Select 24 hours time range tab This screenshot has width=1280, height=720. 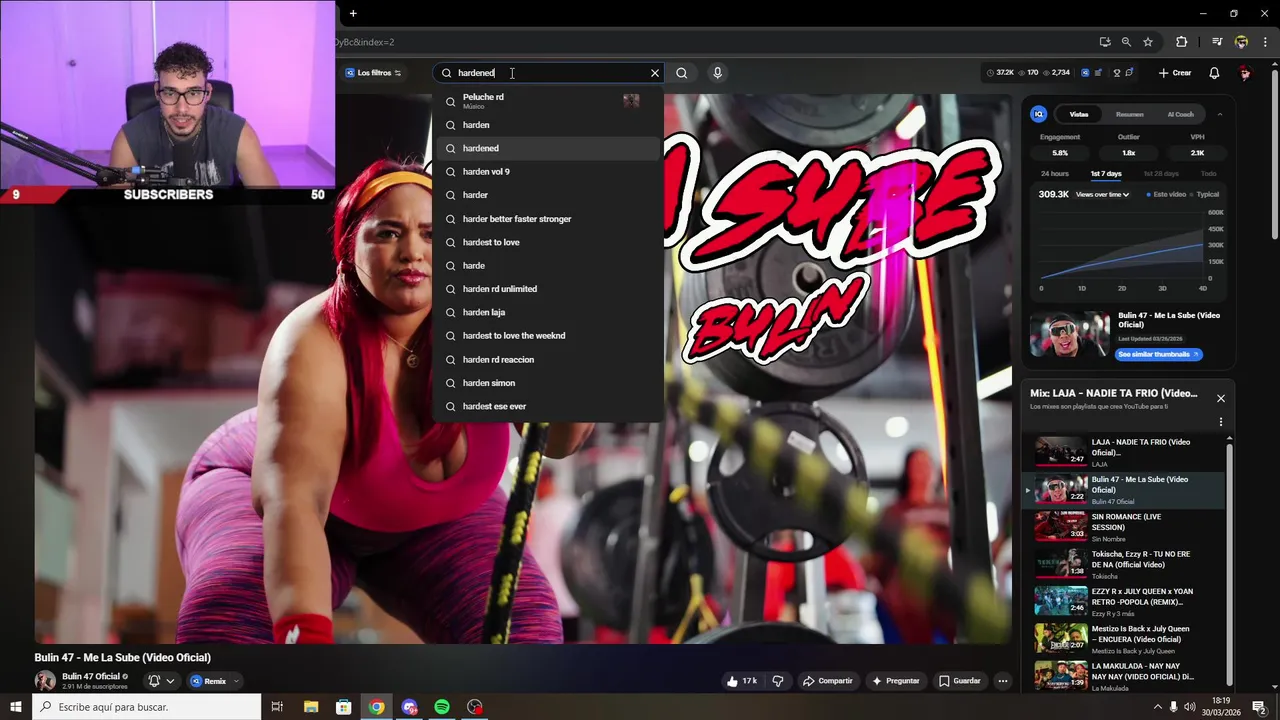tap(1054, 174)
